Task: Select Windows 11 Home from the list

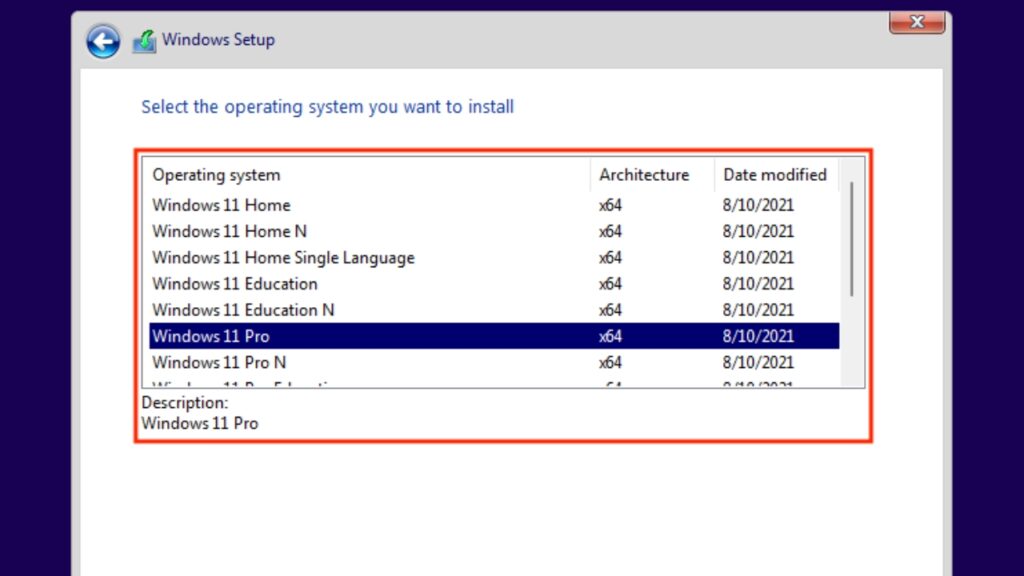Action: (x=221, y=205)
